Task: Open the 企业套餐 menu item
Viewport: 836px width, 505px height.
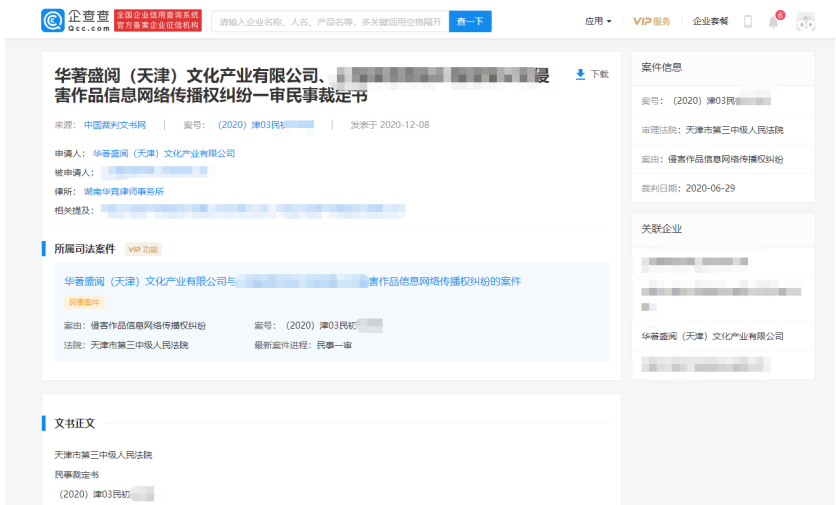Action: point(710,21)
